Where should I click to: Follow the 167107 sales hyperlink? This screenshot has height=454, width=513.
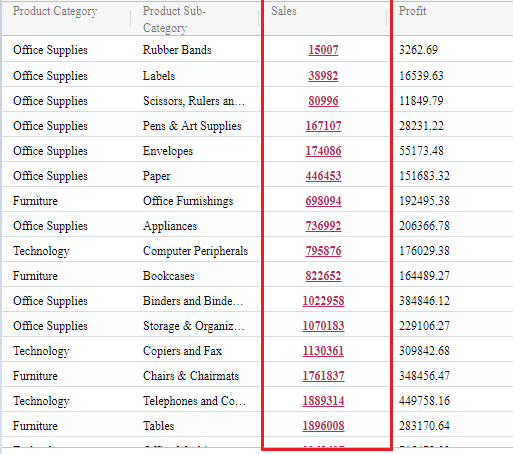(323, 126)
